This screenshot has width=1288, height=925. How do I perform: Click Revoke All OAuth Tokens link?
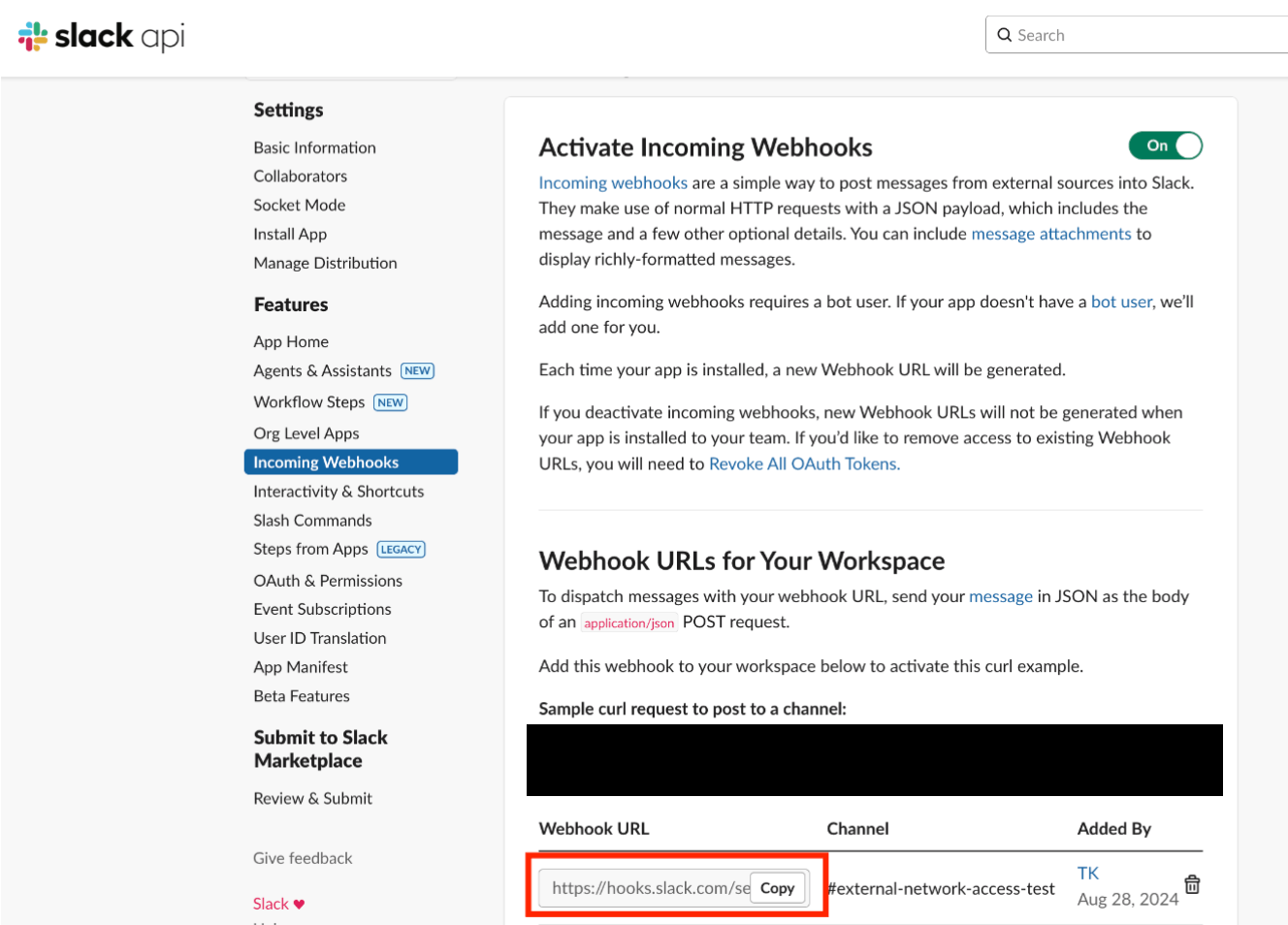(804, 463)
